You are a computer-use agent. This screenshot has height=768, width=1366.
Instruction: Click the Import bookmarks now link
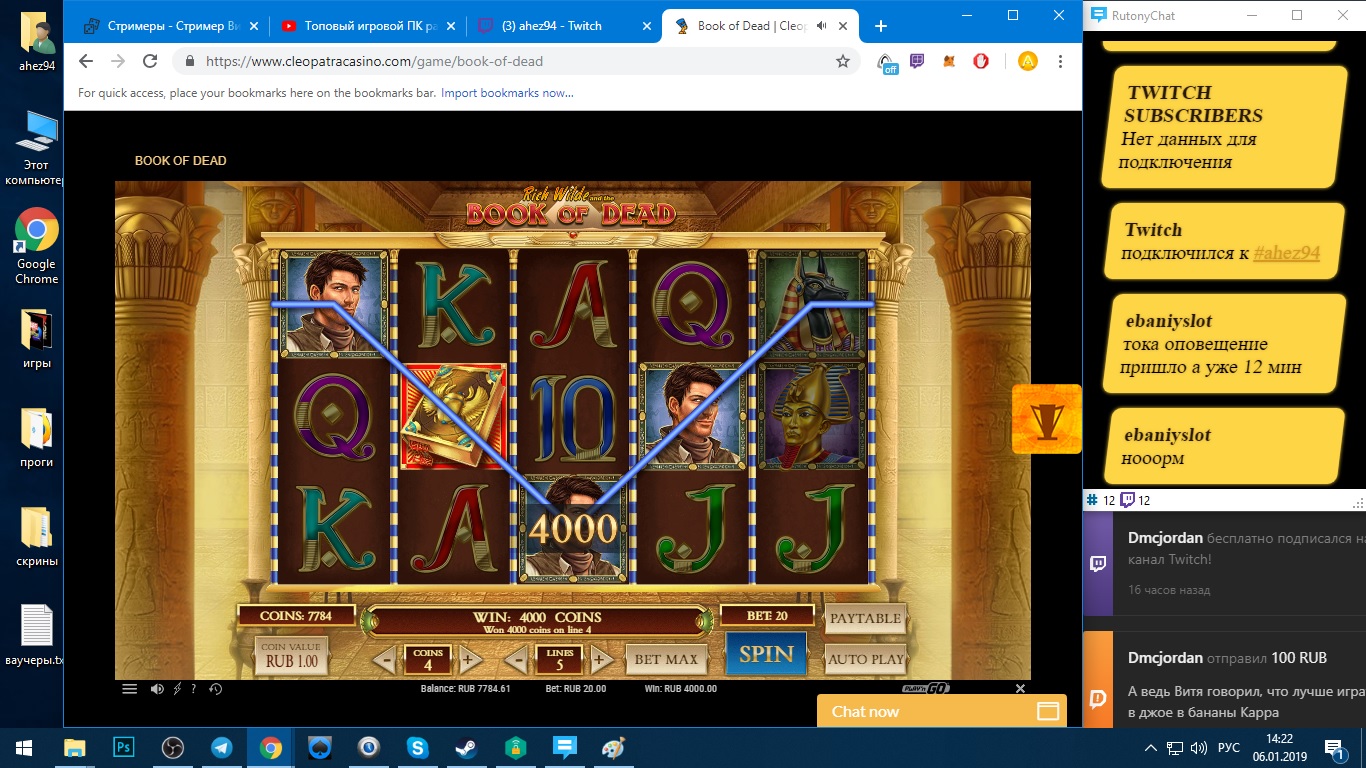(x=507, y=93)
